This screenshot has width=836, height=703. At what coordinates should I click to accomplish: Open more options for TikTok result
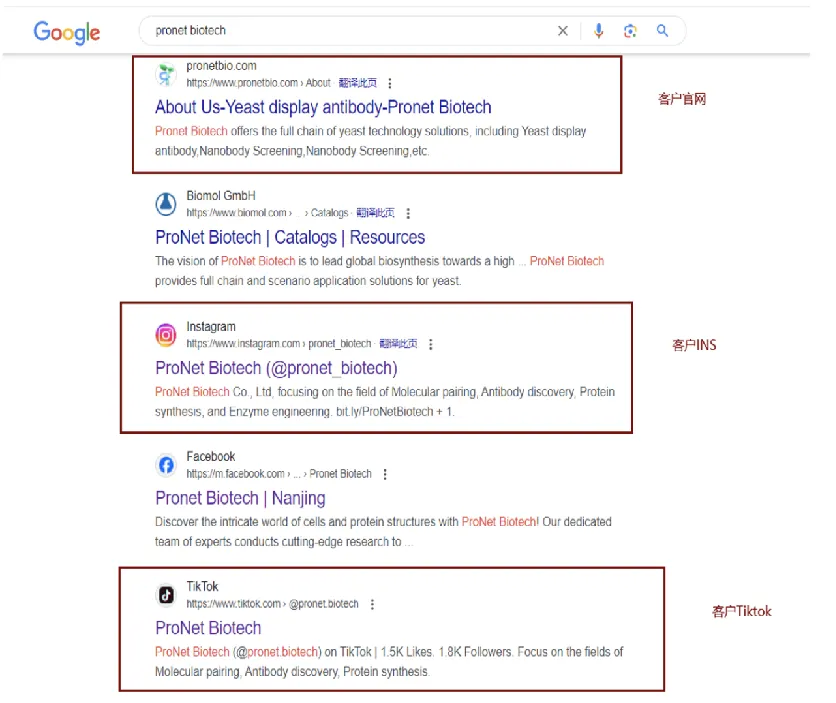pos(372,604)
